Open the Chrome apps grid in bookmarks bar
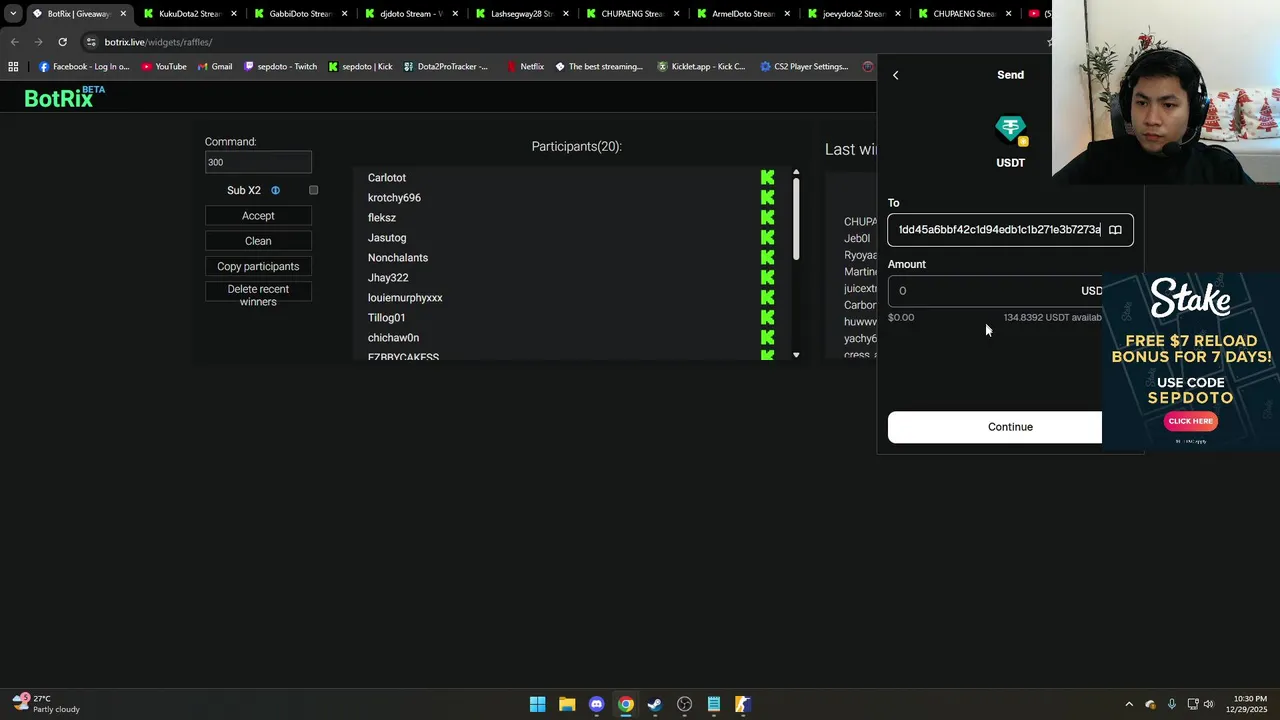Screen dimensions: 1280x720 coord(13,67)
